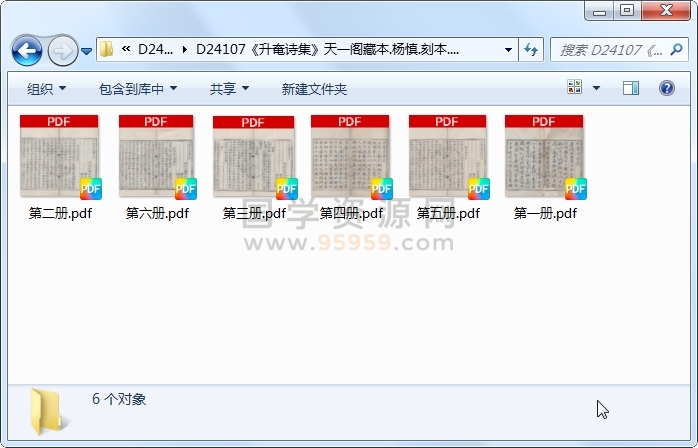Click the folder icon in the address bar
This screenshot has width=698, height=448.
(x=106, y=49)
